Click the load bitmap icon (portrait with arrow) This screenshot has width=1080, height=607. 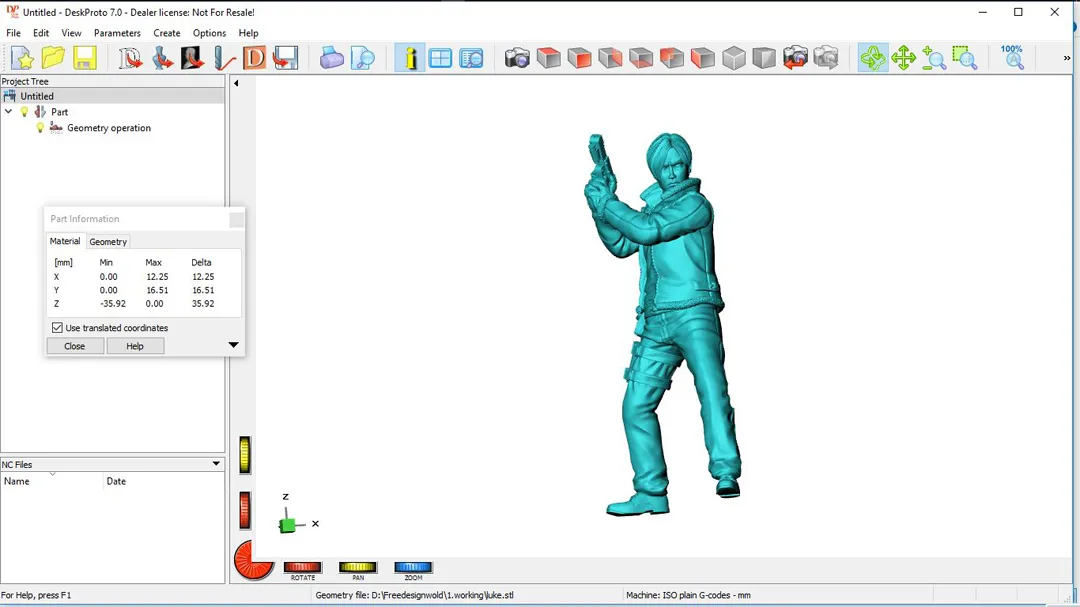point(192,58)
